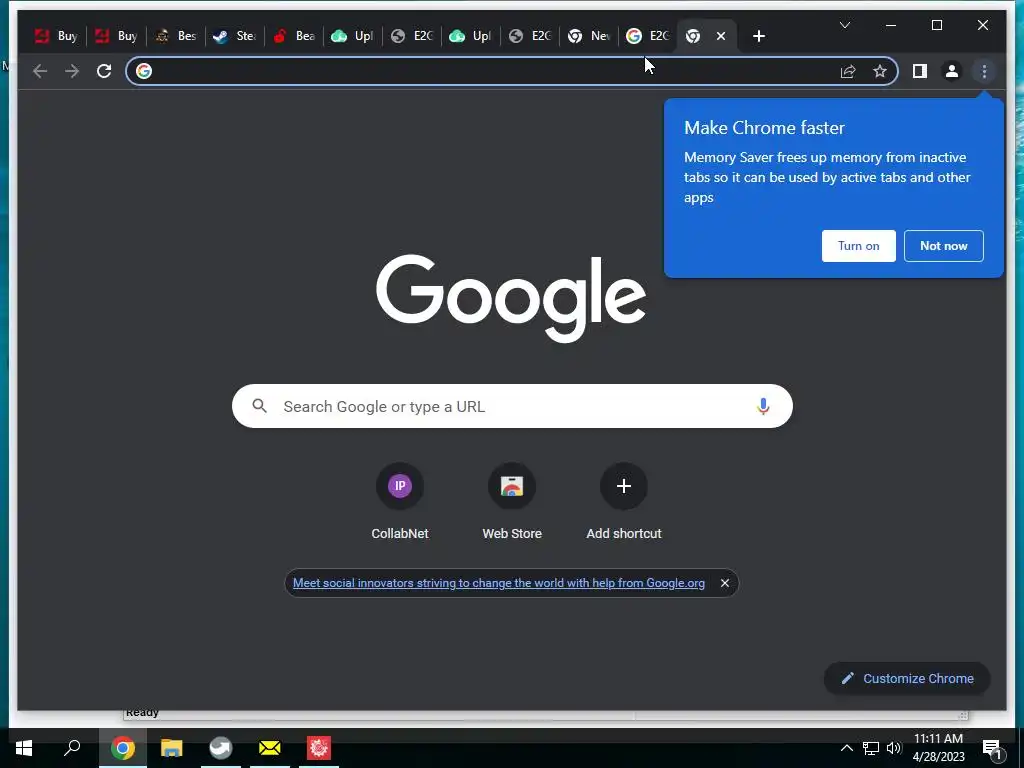The image size is (1024, 768).
Task: Switch to the Bes tab
Action: 176,36
